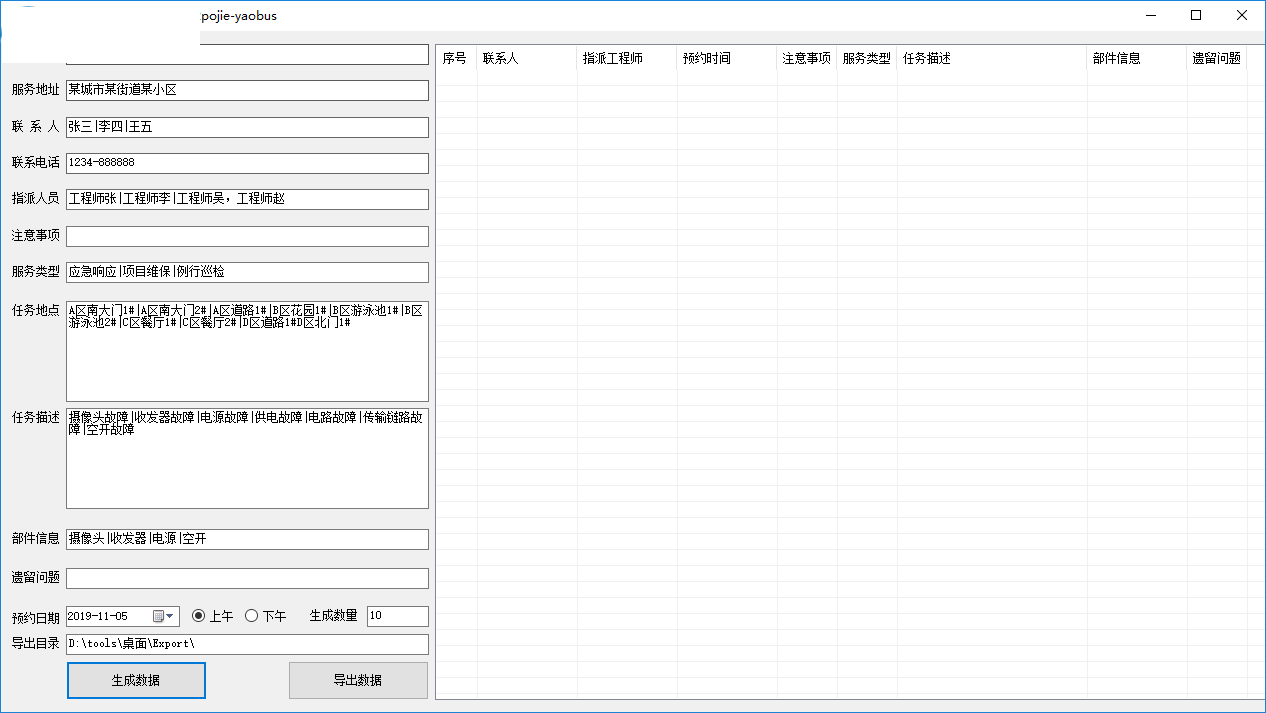
Task: Minimize the window from title bar
Action: click(x=1151, y=15)
